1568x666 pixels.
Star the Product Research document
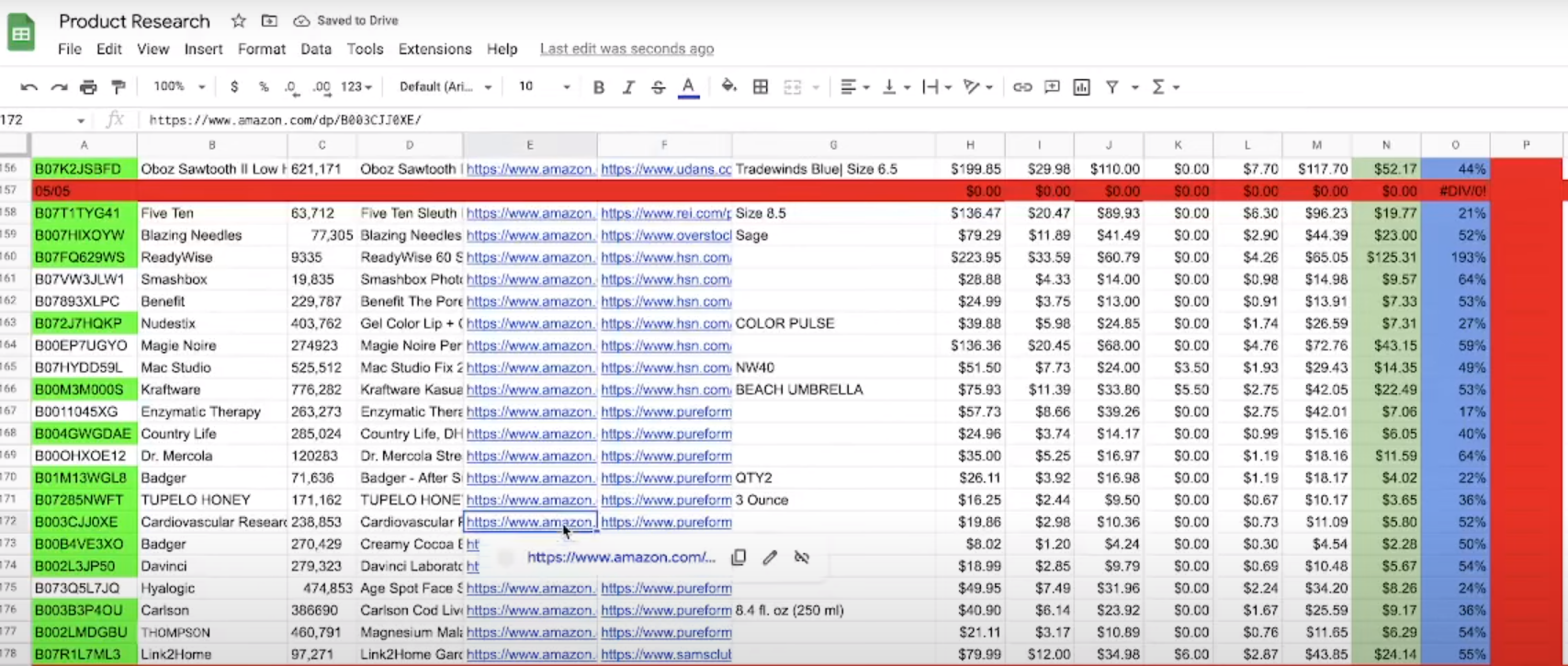click(x=239, y=20)
